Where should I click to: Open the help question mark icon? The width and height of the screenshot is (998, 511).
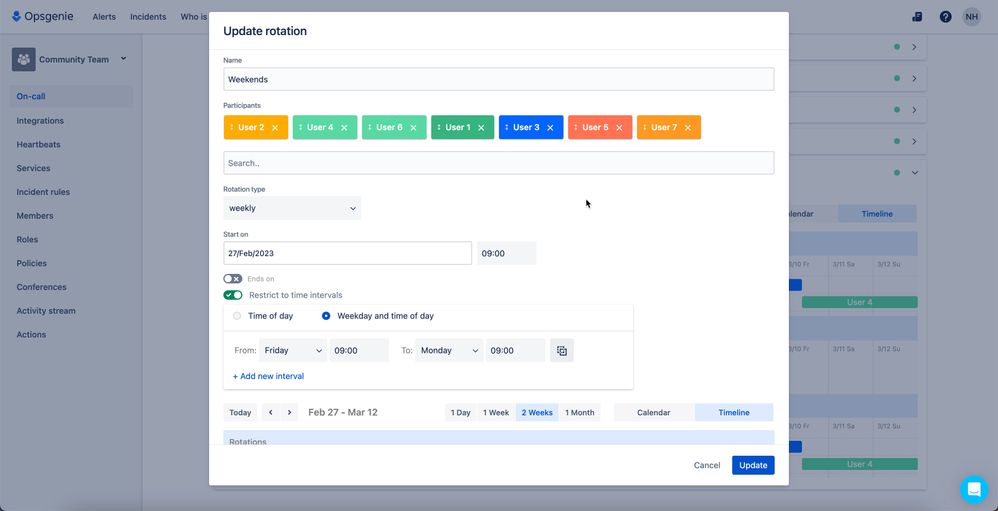(945, 17)
